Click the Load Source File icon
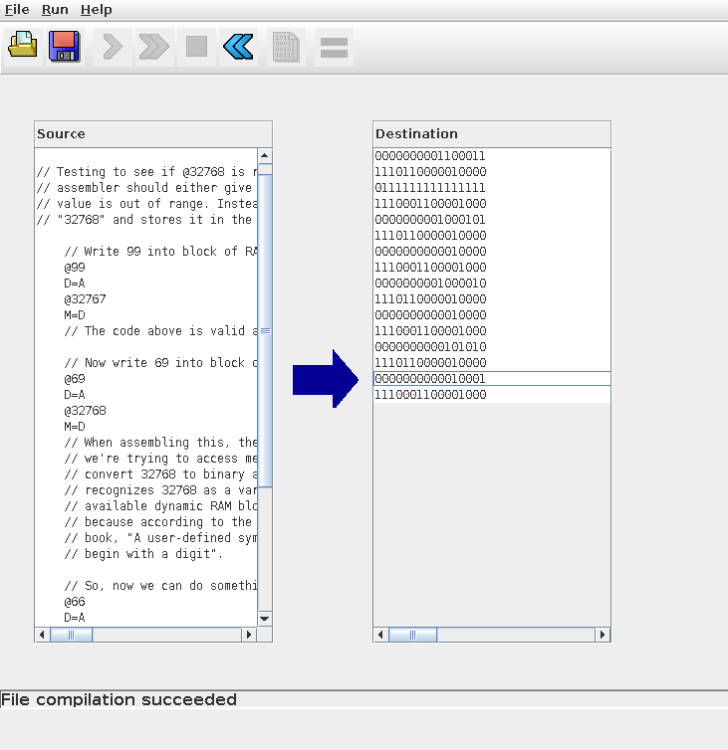The width and height of the screenshot is (728, 750). (x=22, y=47)
